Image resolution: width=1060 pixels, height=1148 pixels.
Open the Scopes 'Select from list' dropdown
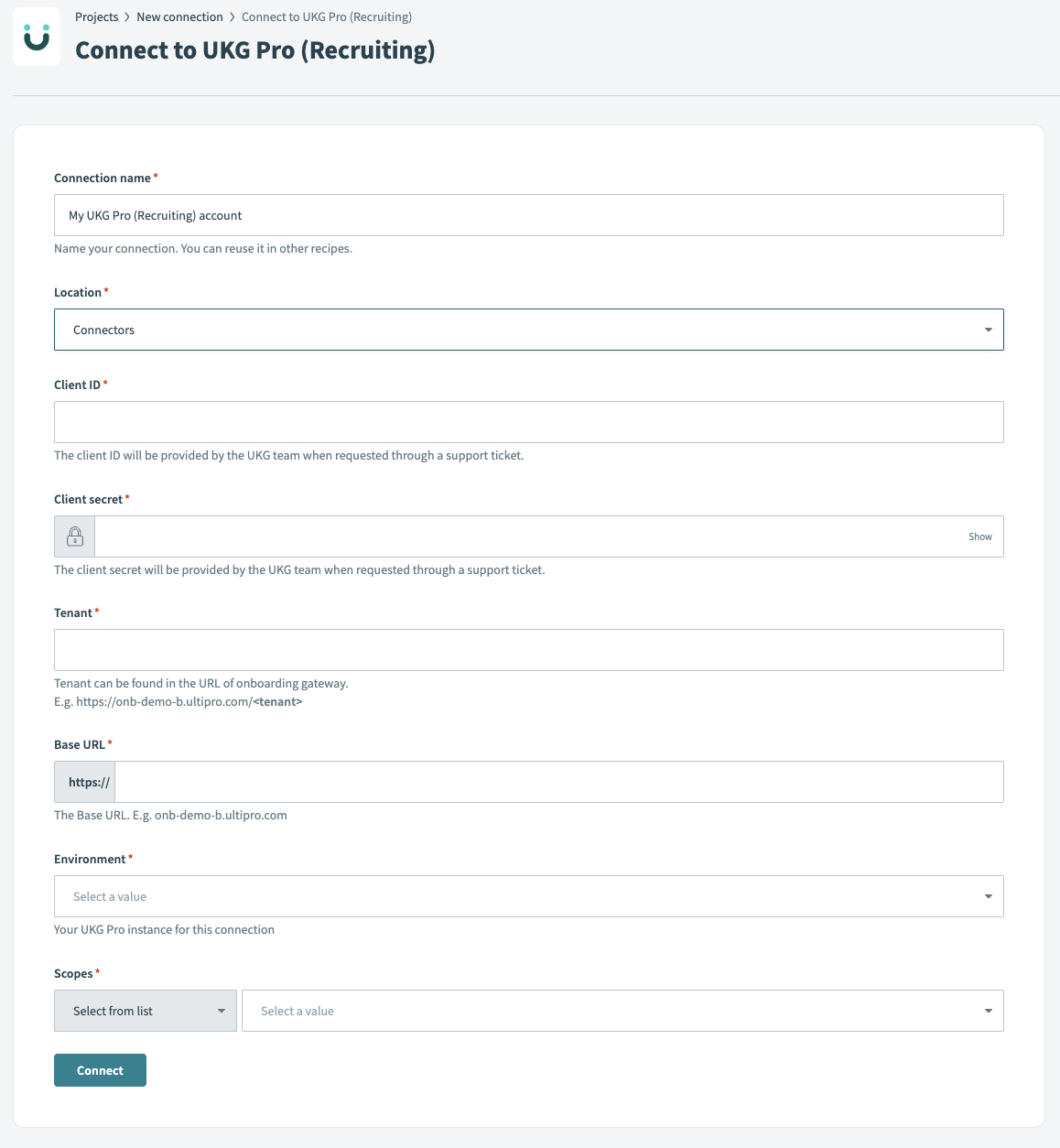click(145, 1011)
